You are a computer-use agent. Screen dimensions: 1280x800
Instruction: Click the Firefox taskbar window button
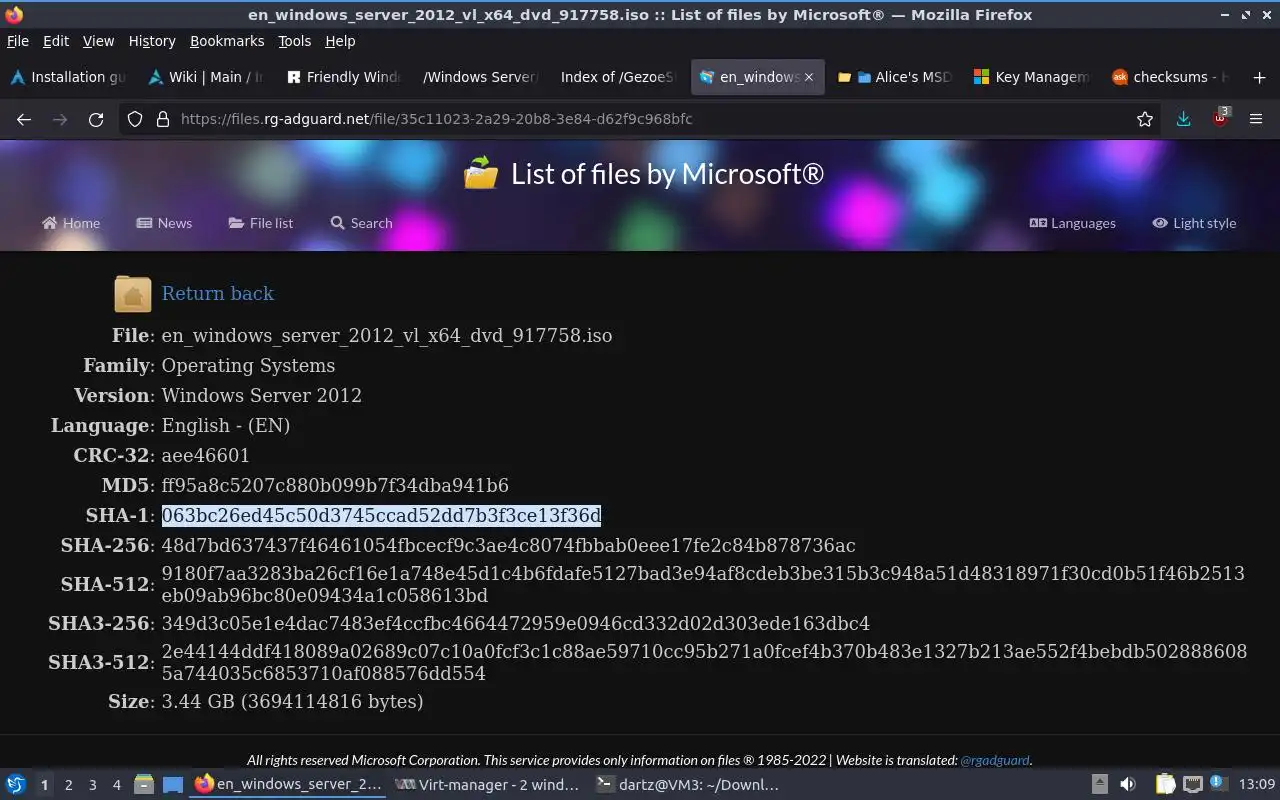[x=288, y=785]
